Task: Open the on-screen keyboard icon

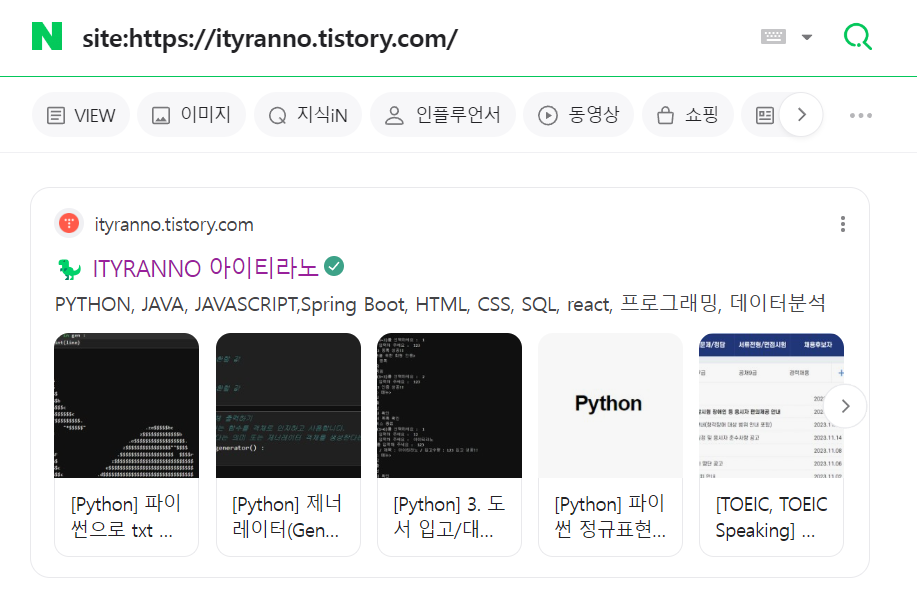Action: click(773, 37)
